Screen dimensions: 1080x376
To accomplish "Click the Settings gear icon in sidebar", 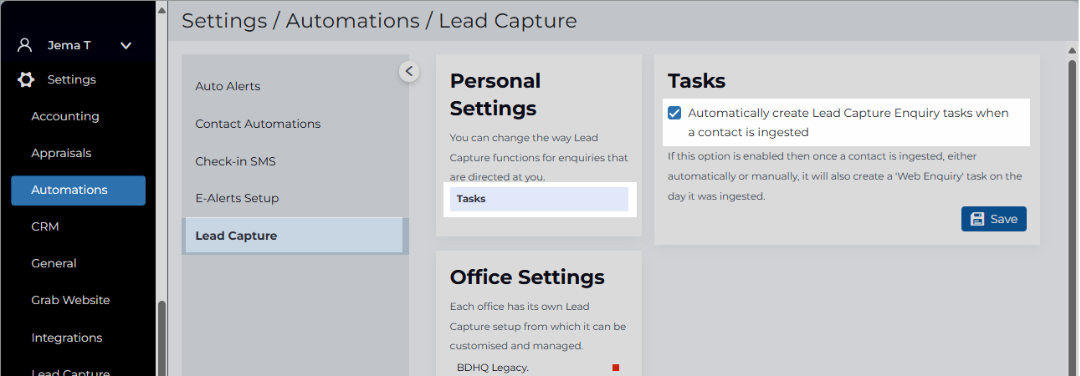I will click(x=25, y=80).
